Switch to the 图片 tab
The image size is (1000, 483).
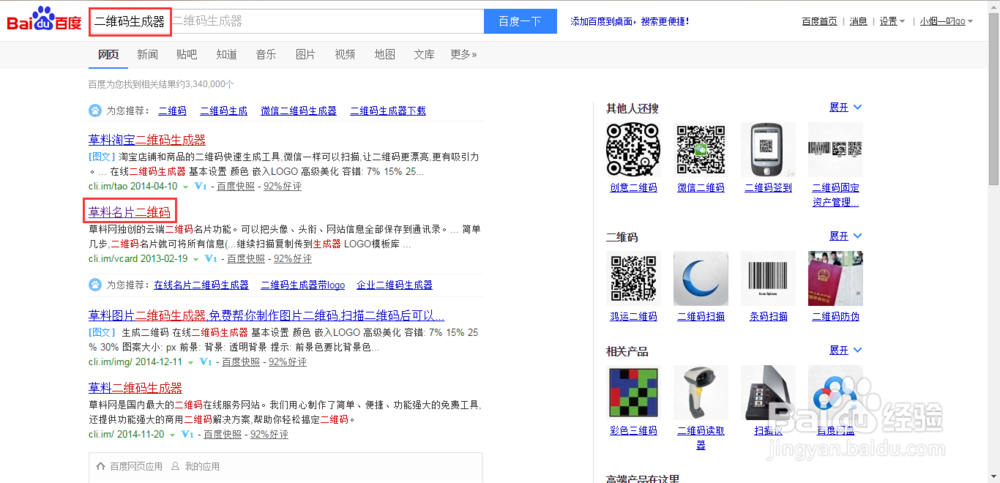[305, 54]
